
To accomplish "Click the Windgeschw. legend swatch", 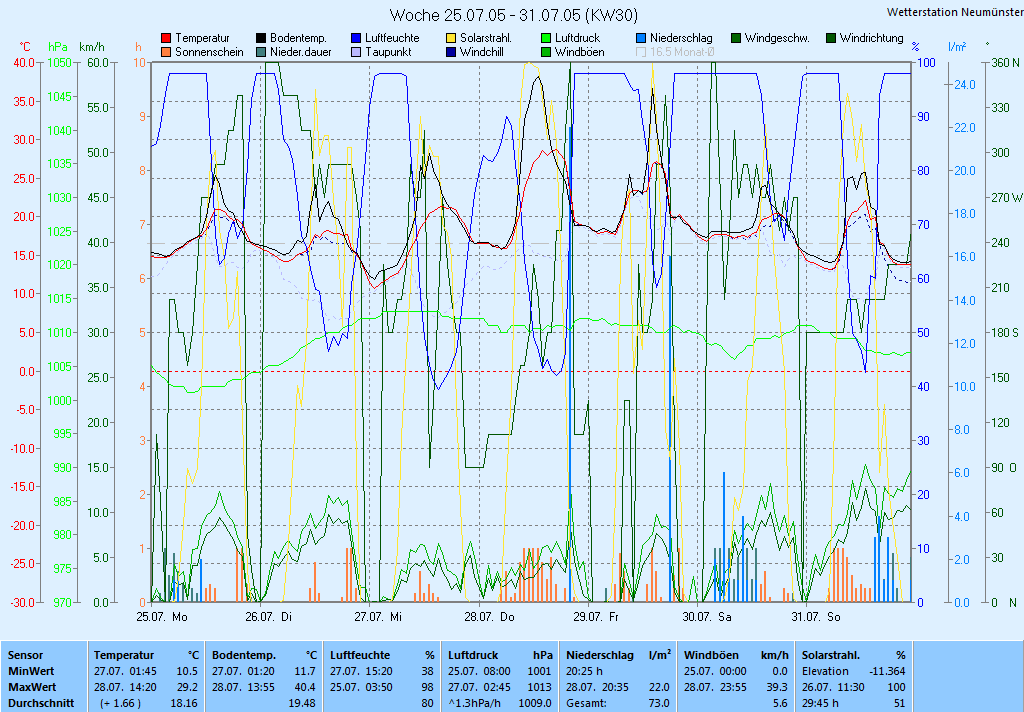I will (x=736, y=38).
